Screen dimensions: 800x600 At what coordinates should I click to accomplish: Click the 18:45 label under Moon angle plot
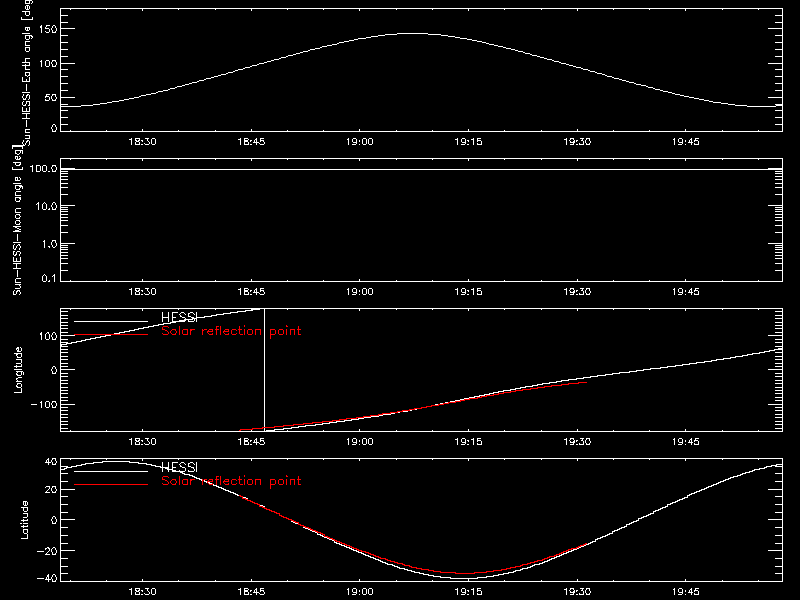tap(251, 292)
